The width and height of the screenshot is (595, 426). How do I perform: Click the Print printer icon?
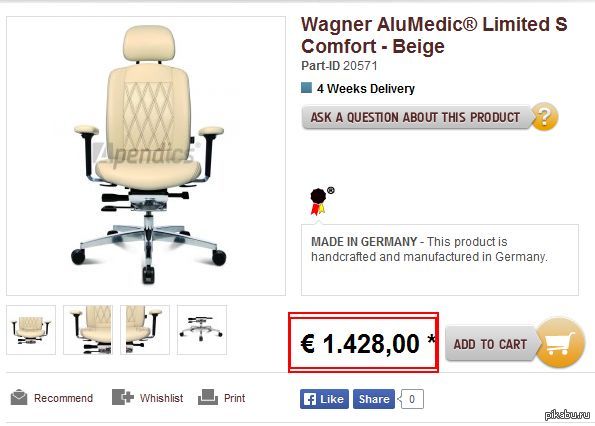point(208,397)
